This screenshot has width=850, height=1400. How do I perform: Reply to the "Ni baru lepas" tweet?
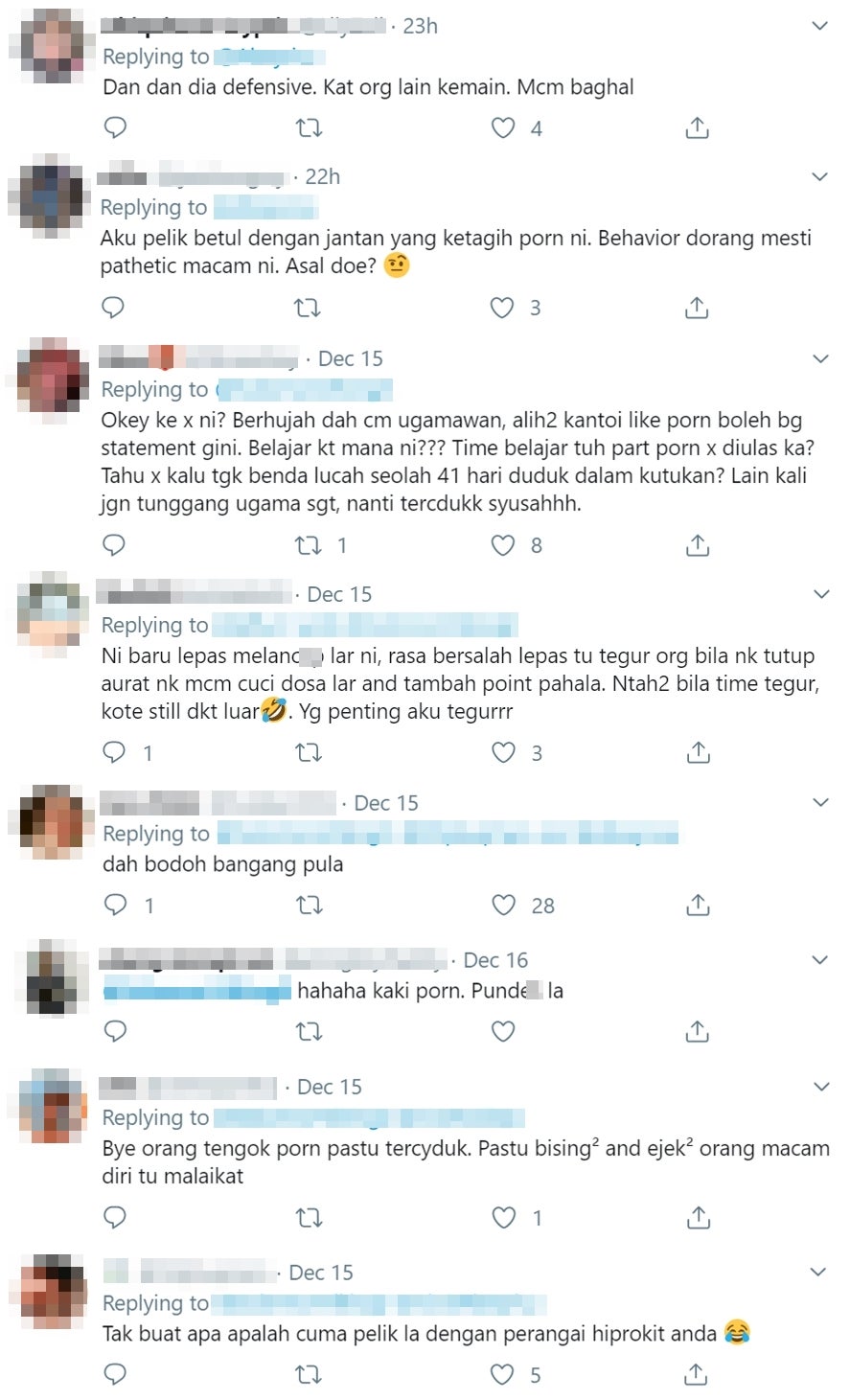115,752
